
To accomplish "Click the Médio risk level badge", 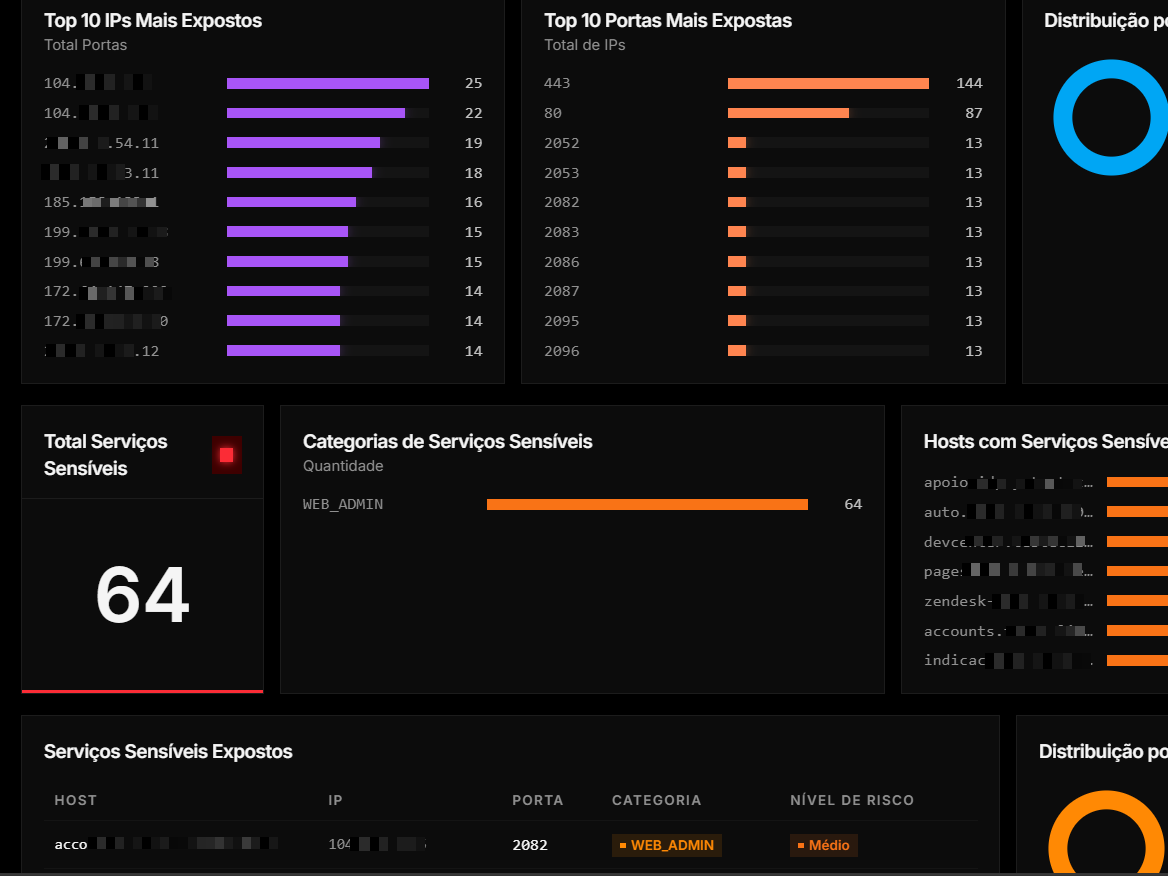I will pos(824,845).
